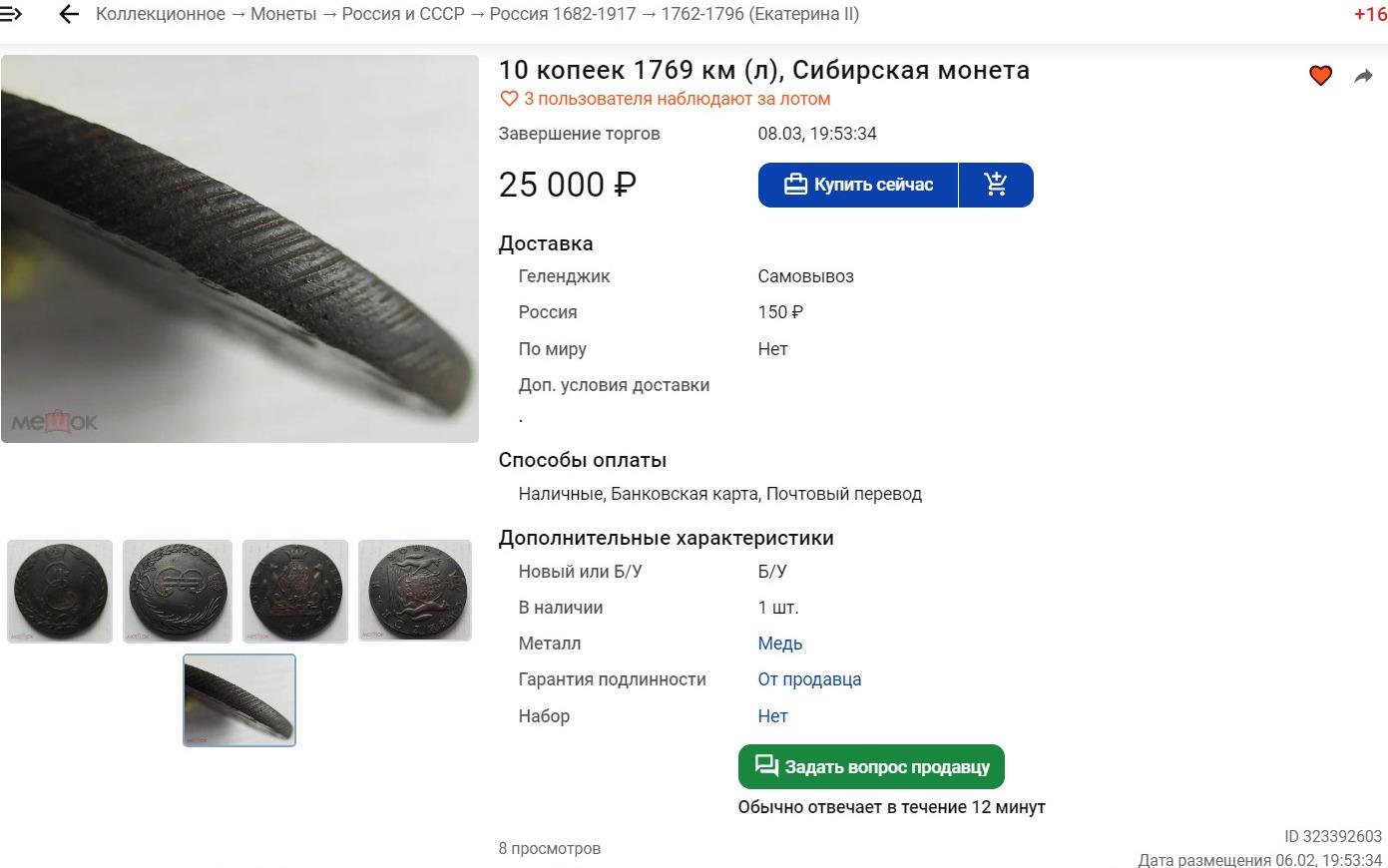
Task: Select the coin edge thumbnail
Action: (x=239, y=700)
